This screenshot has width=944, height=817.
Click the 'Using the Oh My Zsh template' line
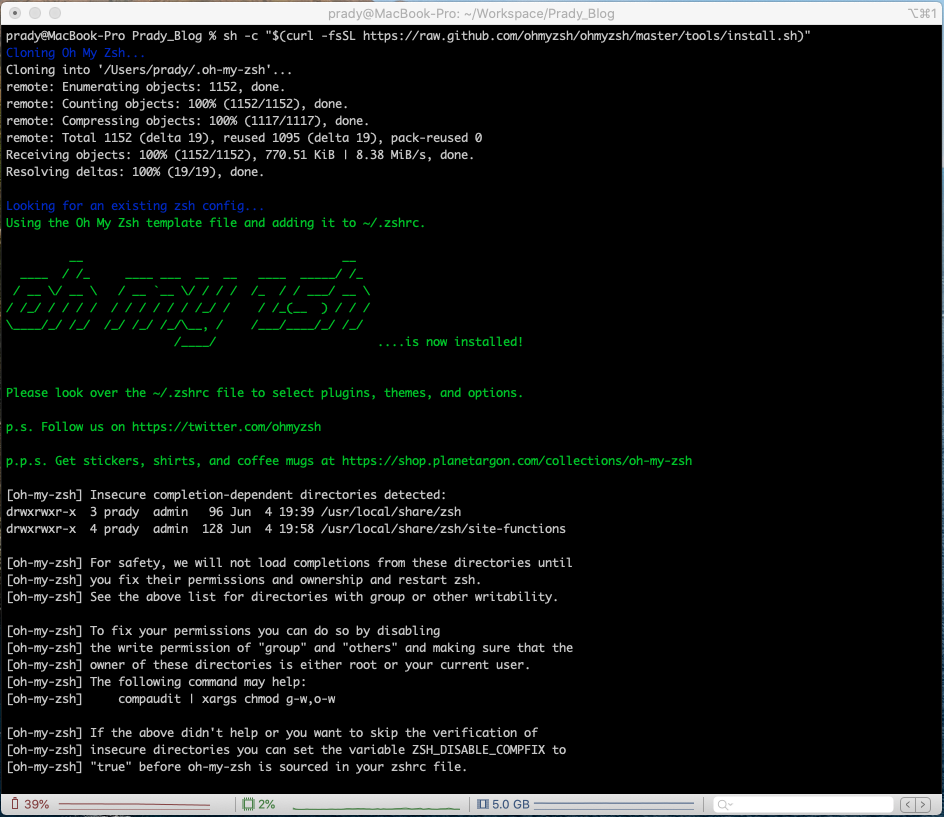tap(216, 223)
